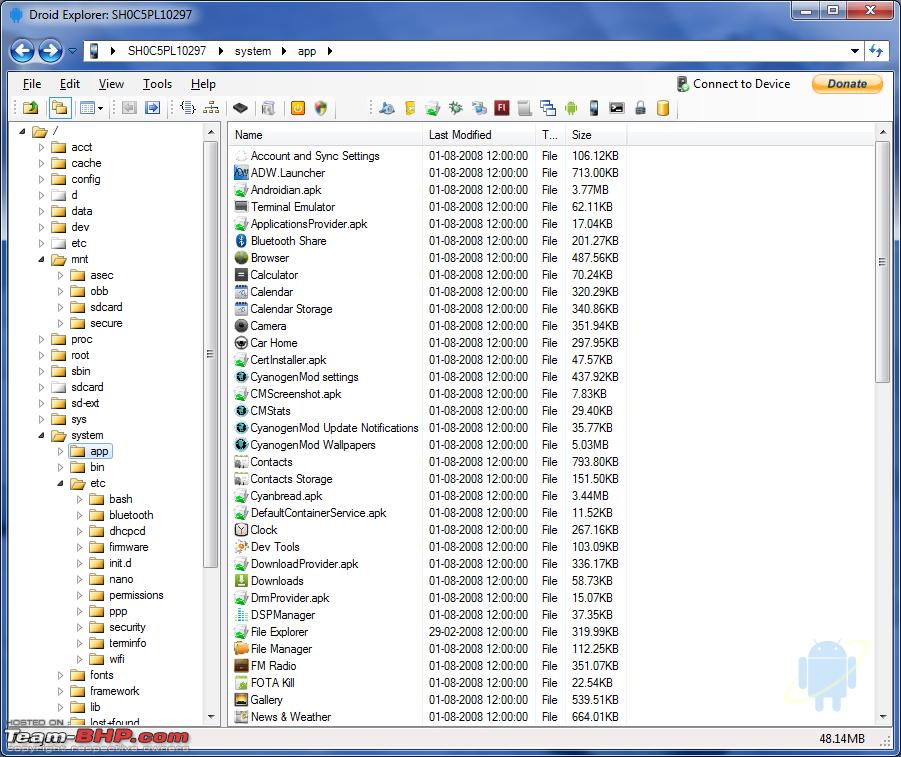Viewport: 901px width, 757px height.
Task: Click the Donate button
Action: (x=847, y=84)
